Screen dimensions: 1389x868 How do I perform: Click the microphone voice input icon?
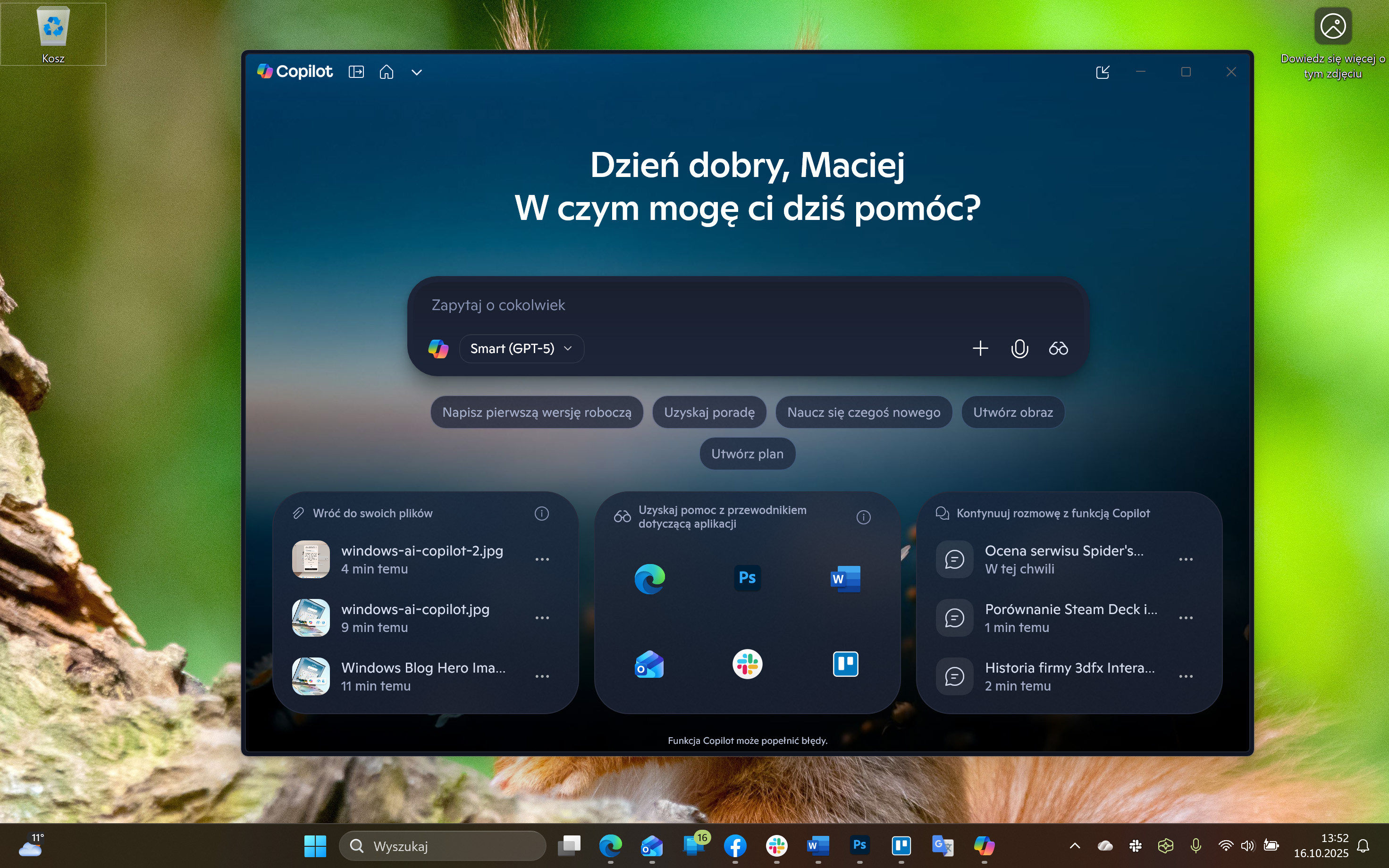click(x=1019, y=348)
